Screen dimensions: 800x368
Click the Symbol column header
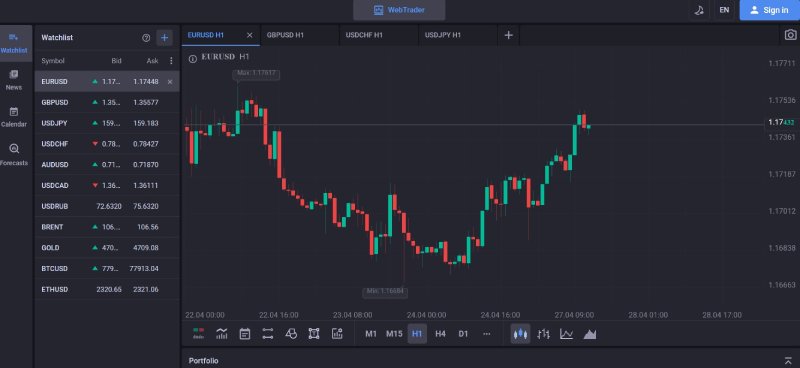coord(53,61)
